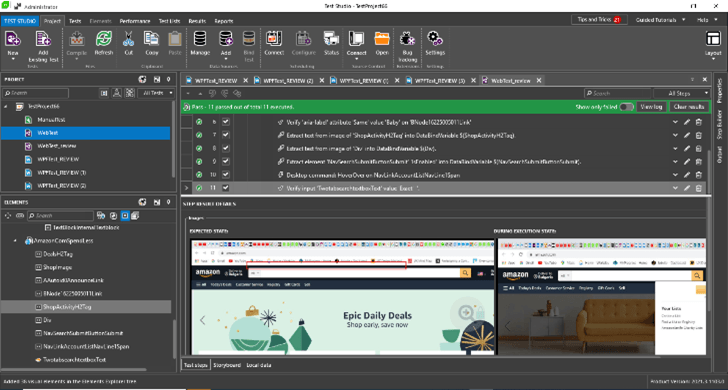Click the steps Search field
728x390 pixels.
617,93
